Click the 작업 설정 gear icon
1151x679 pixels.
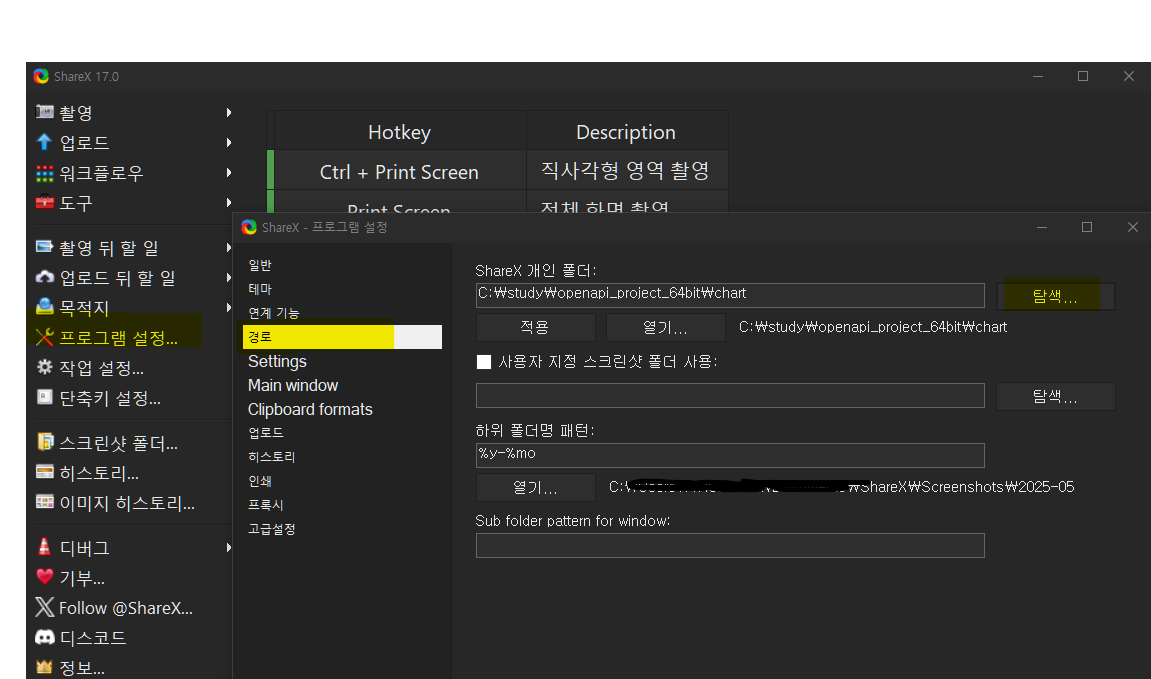point(45,367)
